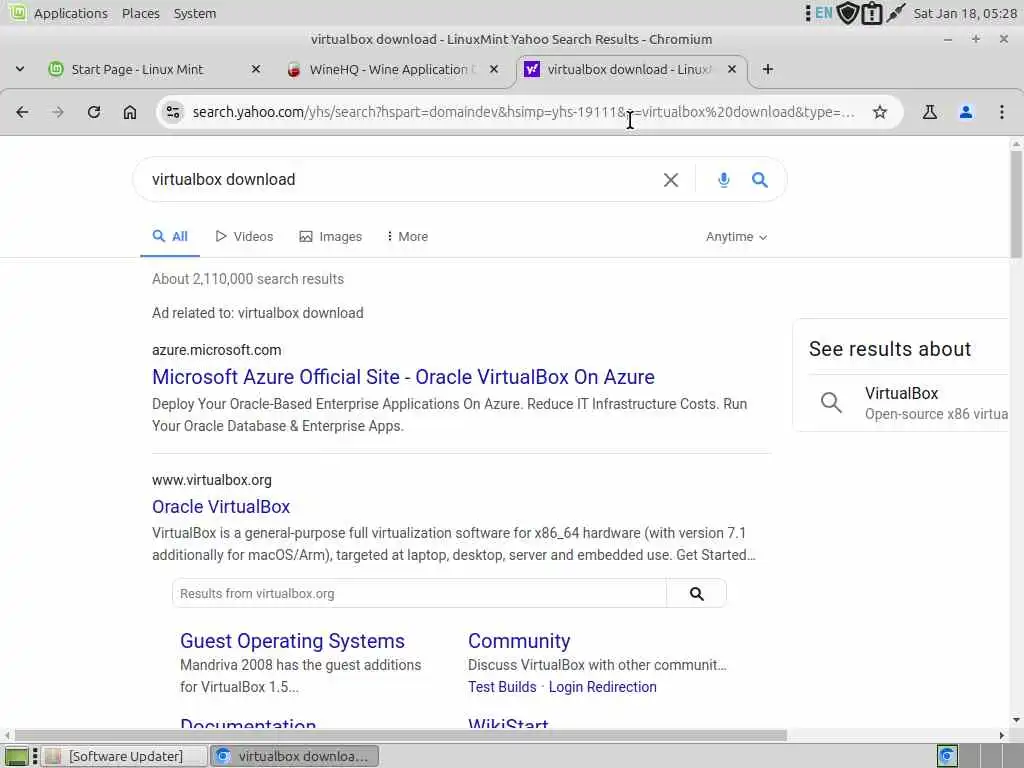Viewport: 1024px width, 768px height.
Task: Switch to Images results
Action: (x=330, y=236)
